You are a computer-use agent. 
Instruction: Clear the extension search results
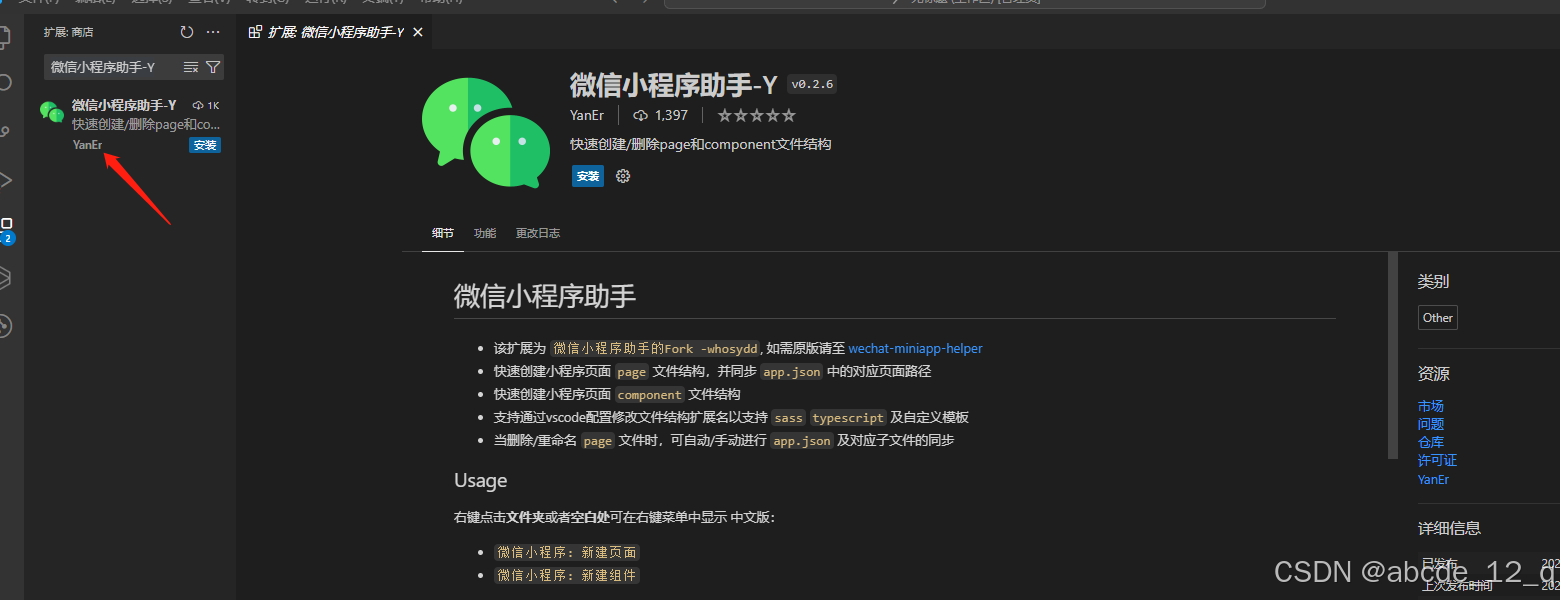[x=191, y=67]
